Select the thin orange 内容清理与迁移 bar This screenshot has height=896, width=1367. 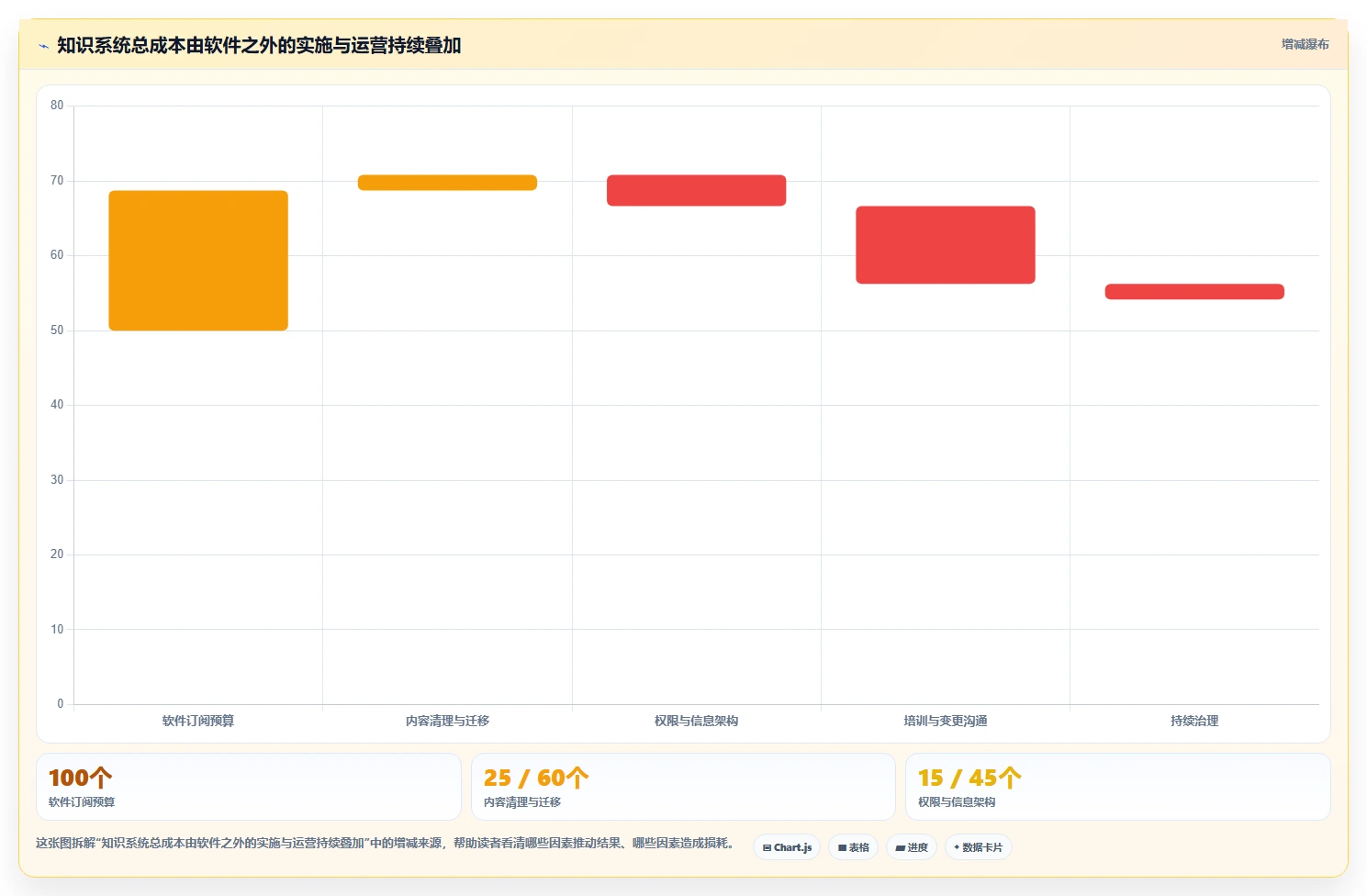coord(447,183)
